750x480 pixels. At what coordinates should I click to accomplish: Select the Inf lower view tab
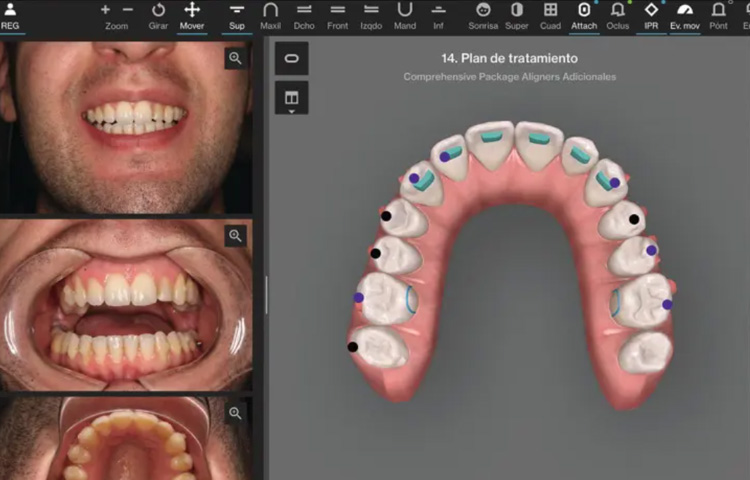coord(438,14)
